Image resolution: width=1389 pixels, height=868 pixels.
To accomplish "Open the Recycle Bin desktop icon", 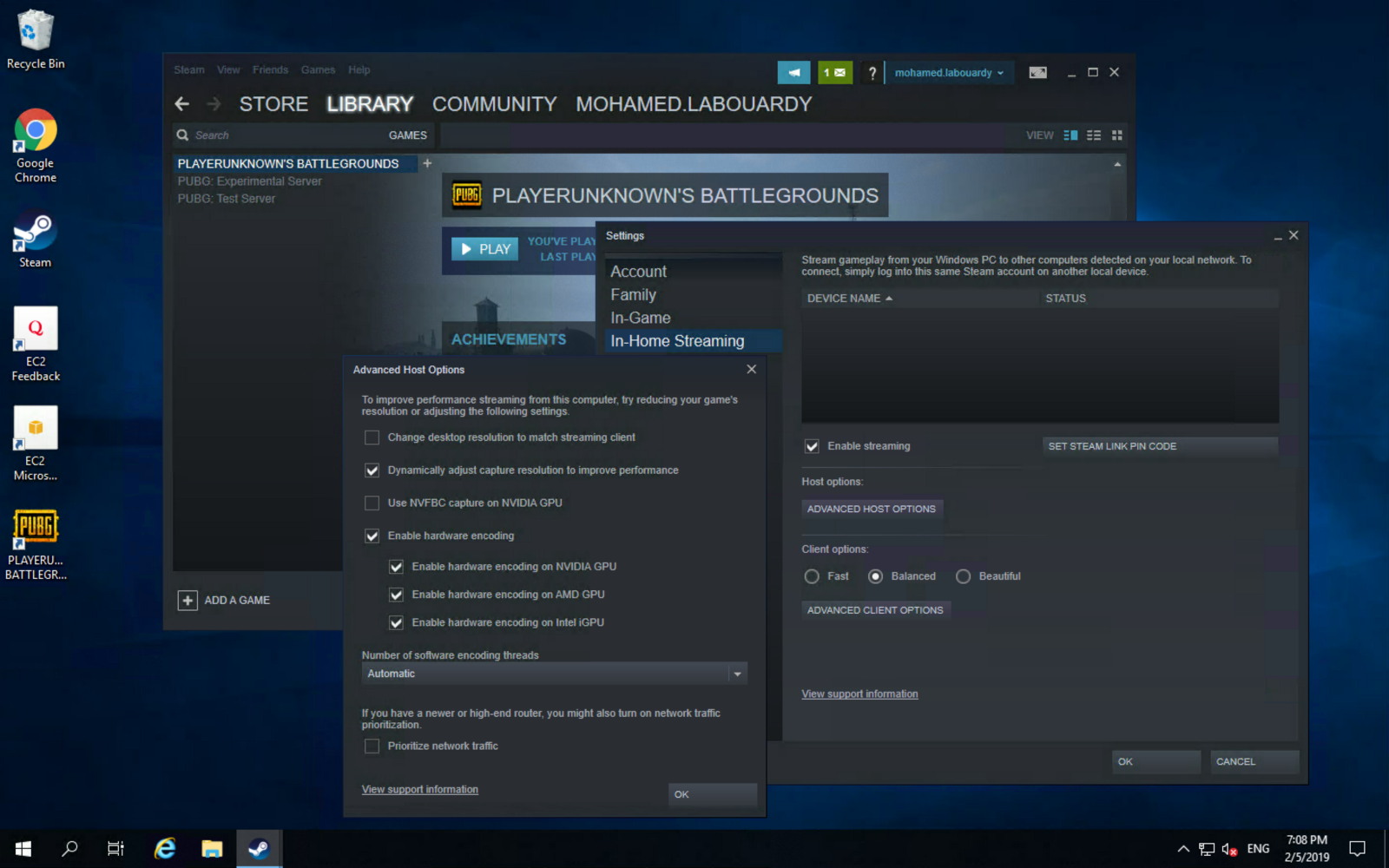I will coord(36,40).
